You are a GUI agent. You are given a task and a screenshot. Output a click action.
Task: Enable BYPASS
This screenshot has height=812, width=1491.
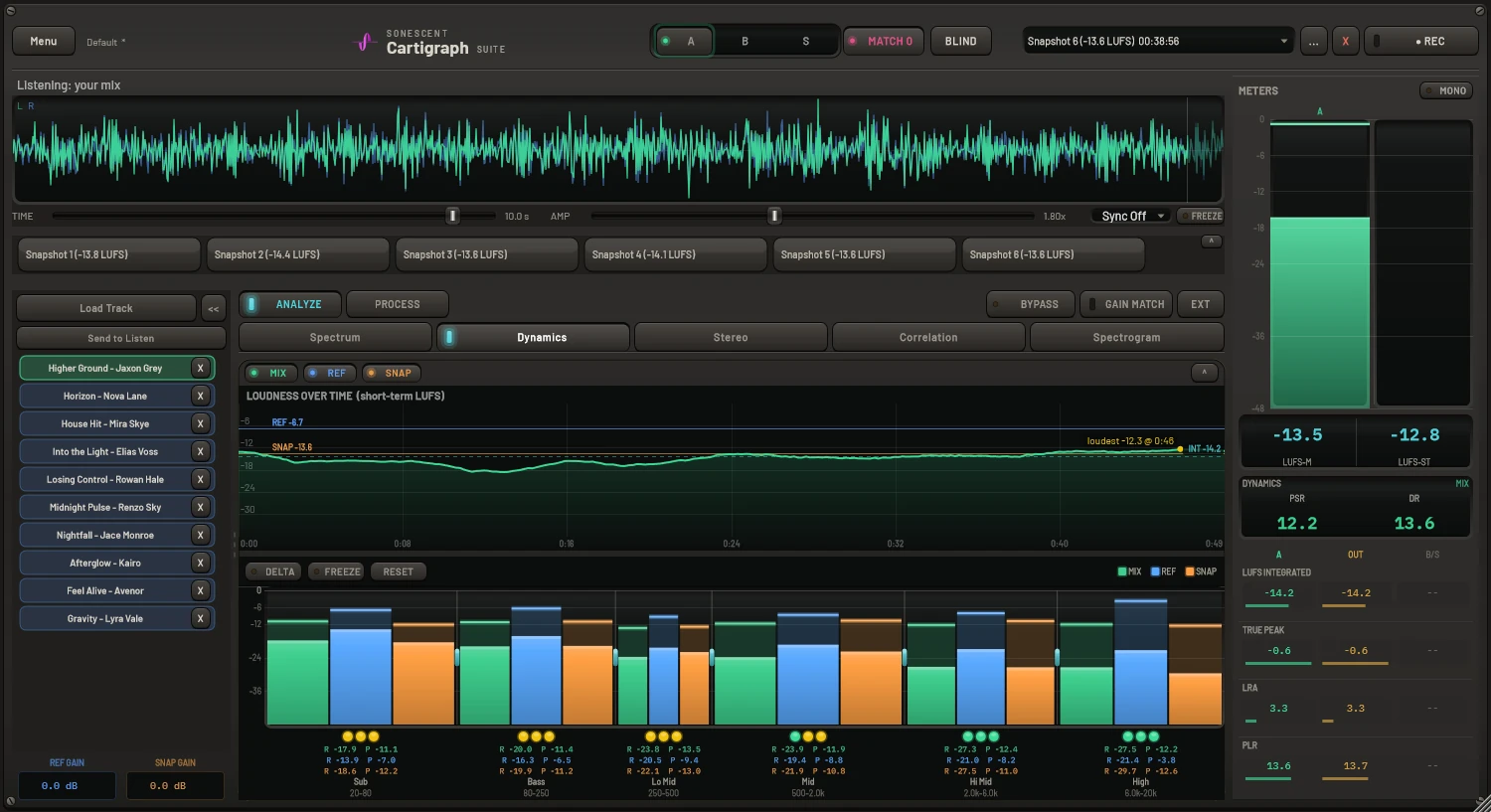(1030, 304)
